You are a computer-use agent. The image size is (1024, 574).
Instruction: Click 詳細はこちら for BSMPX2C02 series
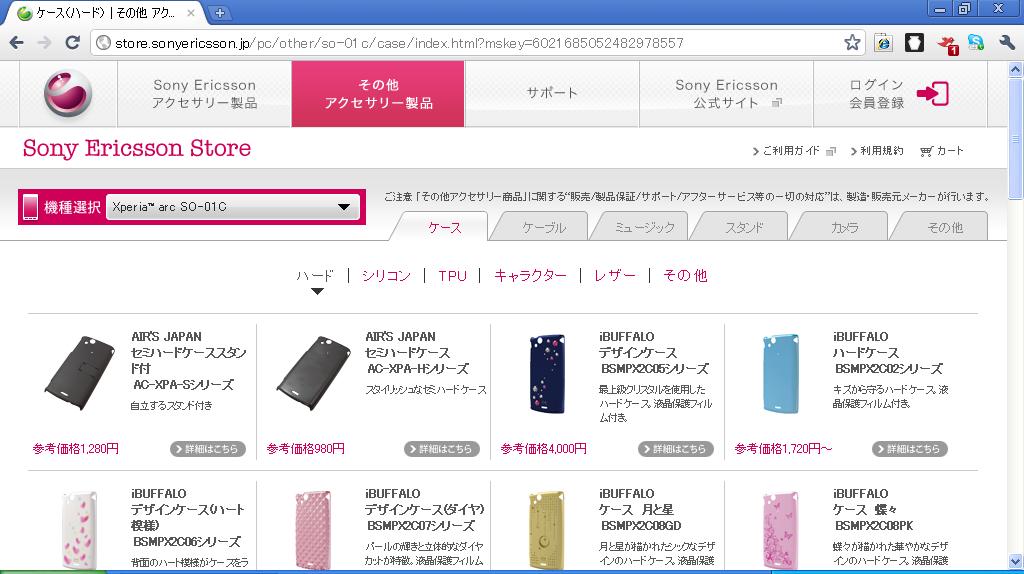click(x=909, y=449)
